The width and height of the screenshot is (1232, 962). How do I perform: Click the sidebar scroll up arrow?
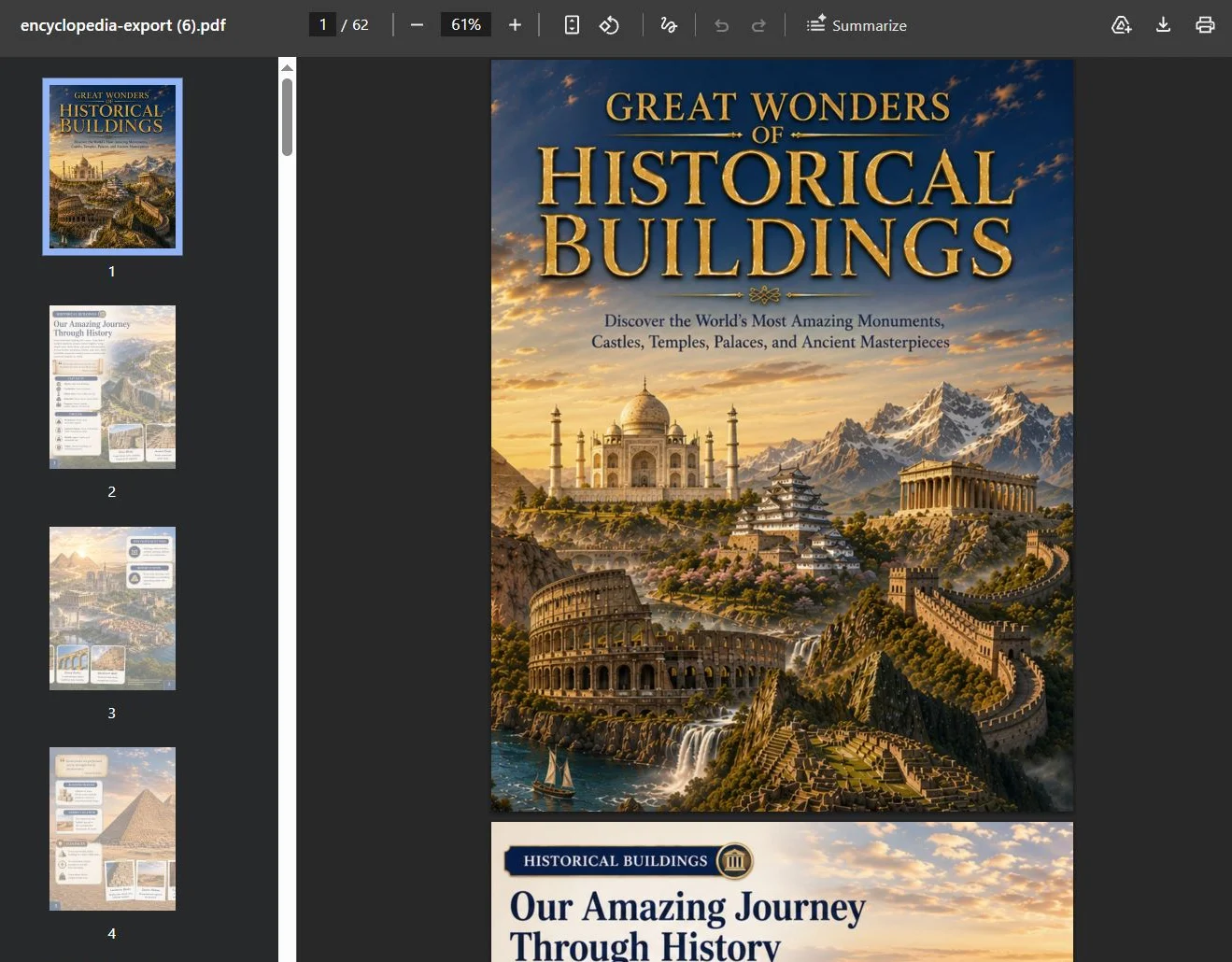click(287, 67)
